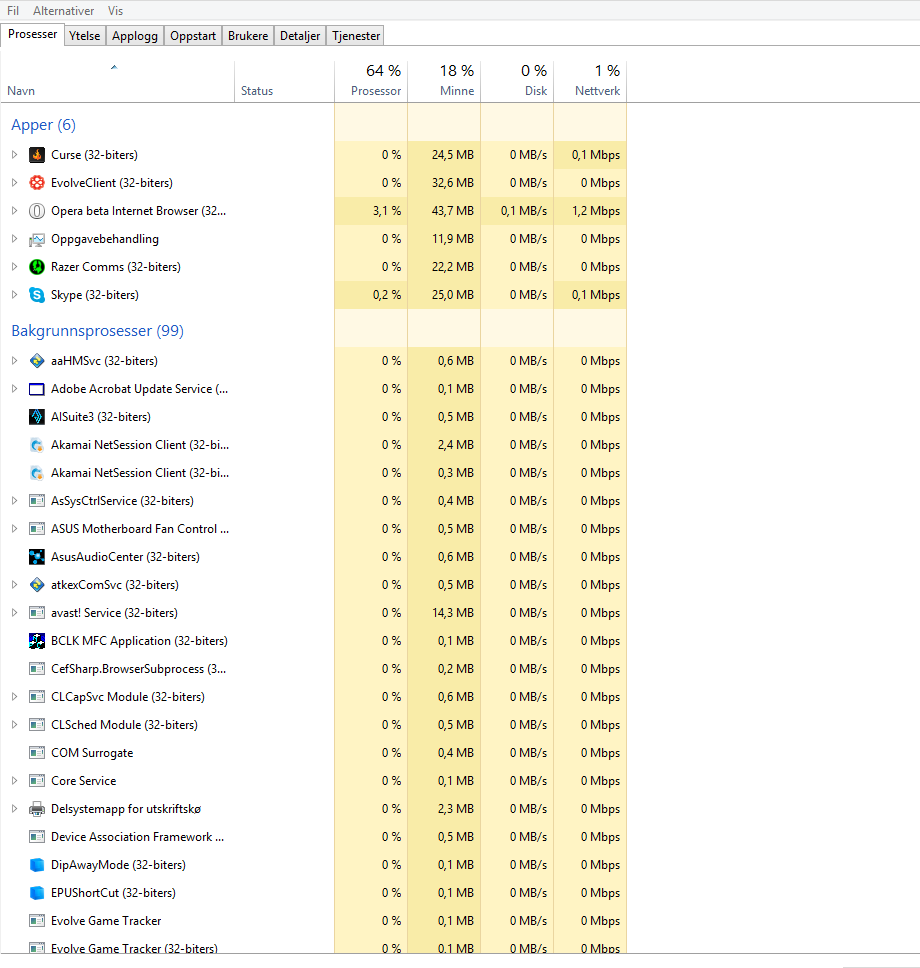Viewport: 920px width, 968px height.
Task: Click the 43,7 MB memory value for Opera
Action: tap(453, 211)
